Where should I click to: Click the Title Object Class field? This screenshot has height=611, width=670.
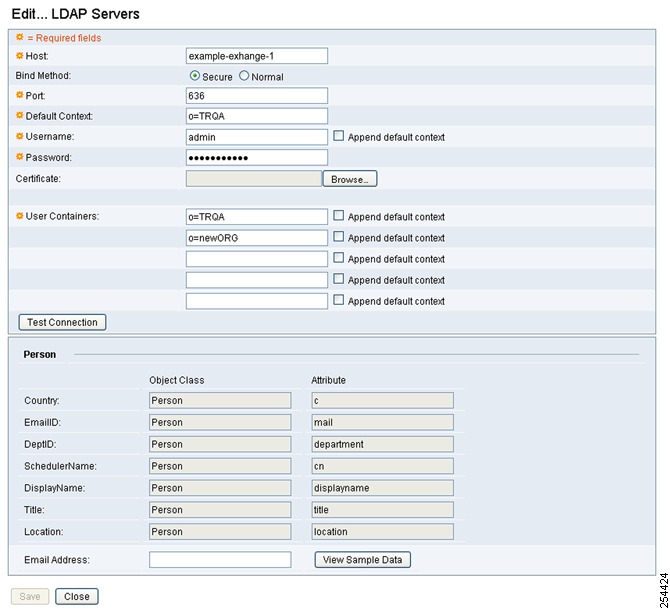pyautogui.click(x=220, y=510)
